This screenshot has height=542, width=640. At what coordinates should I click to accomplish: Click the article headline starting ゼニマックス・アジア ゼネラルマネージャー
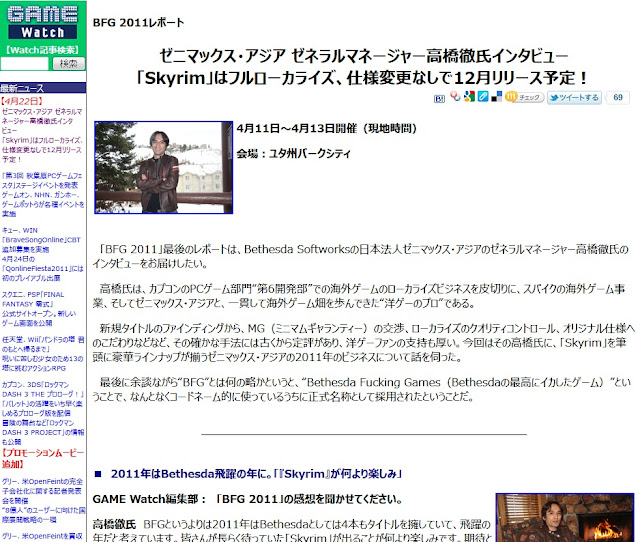[x=363, y=67]
